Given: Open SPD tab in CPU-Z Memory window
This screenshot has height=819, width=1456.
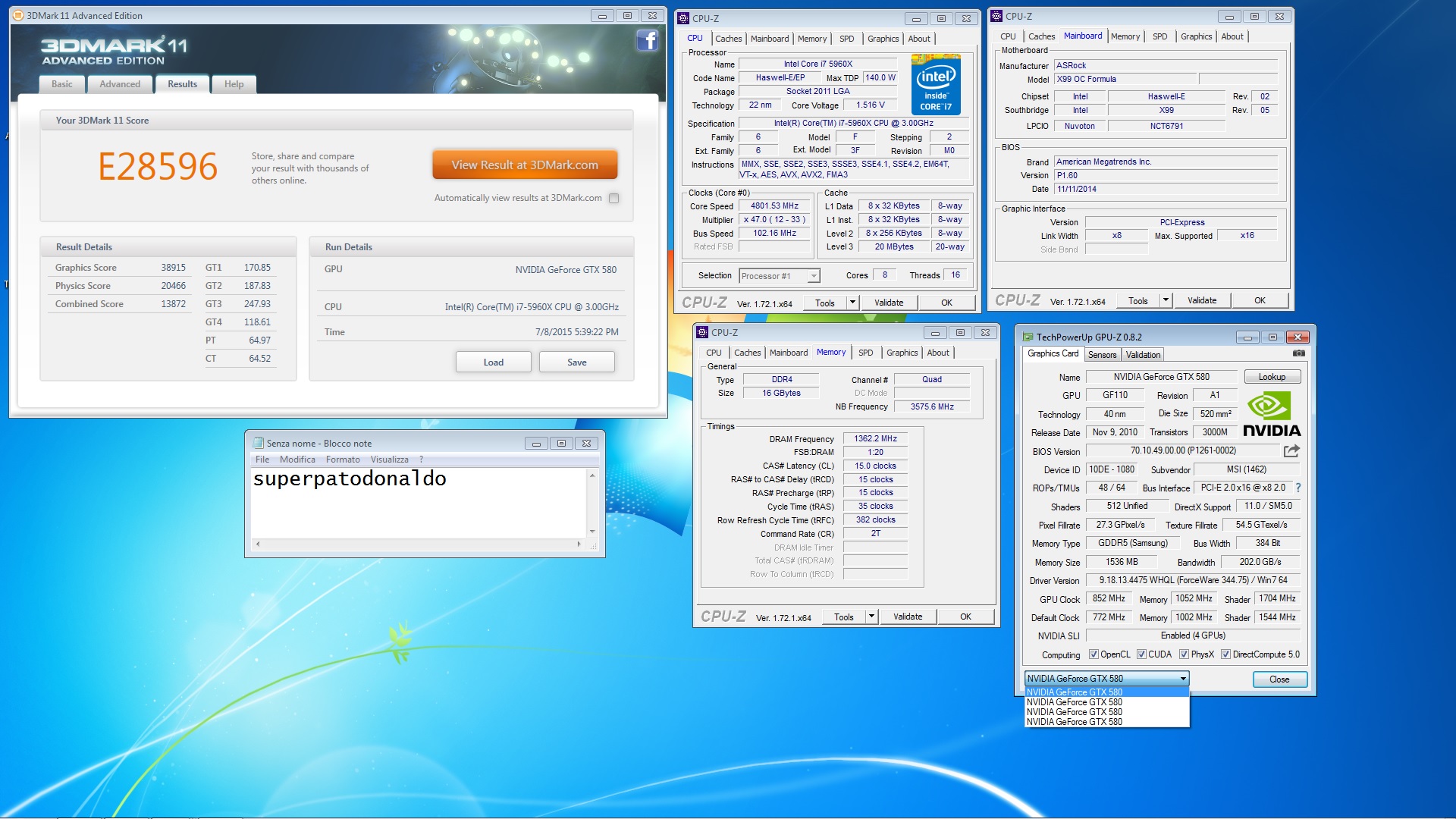Looking at the screenshot, I should 865,353.
